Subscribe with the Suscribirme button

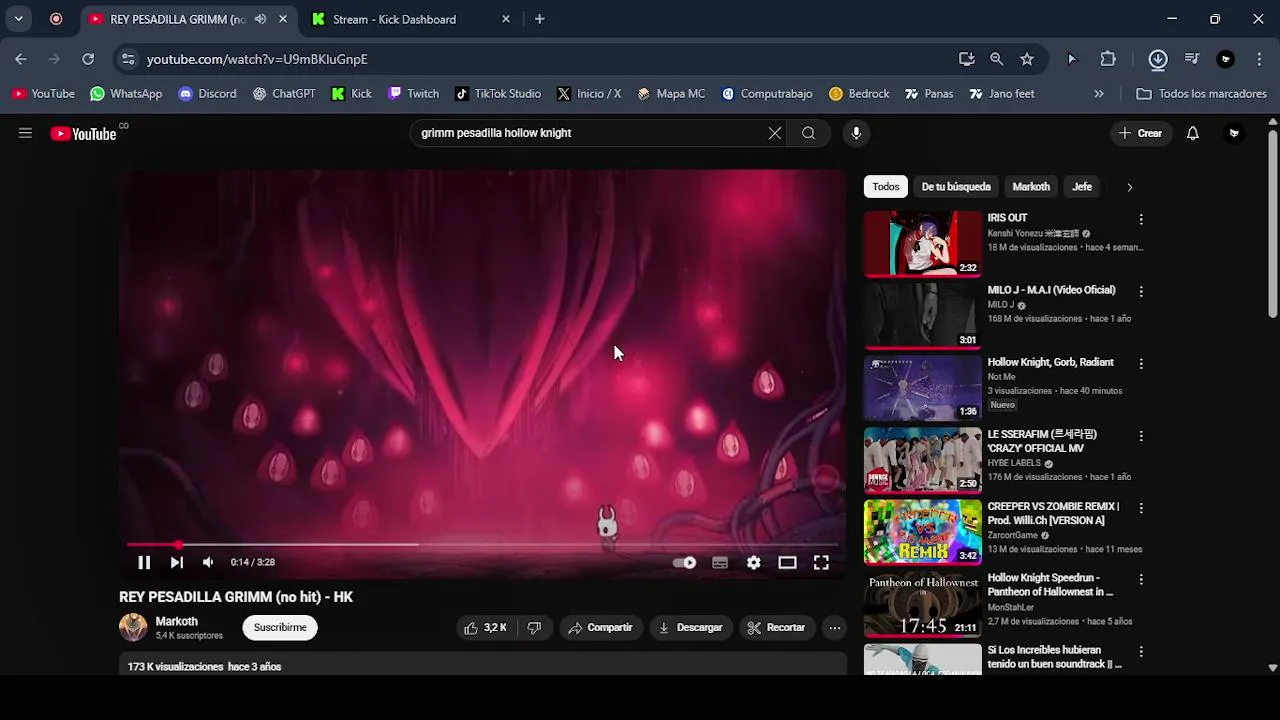click(x=280, y=628)
